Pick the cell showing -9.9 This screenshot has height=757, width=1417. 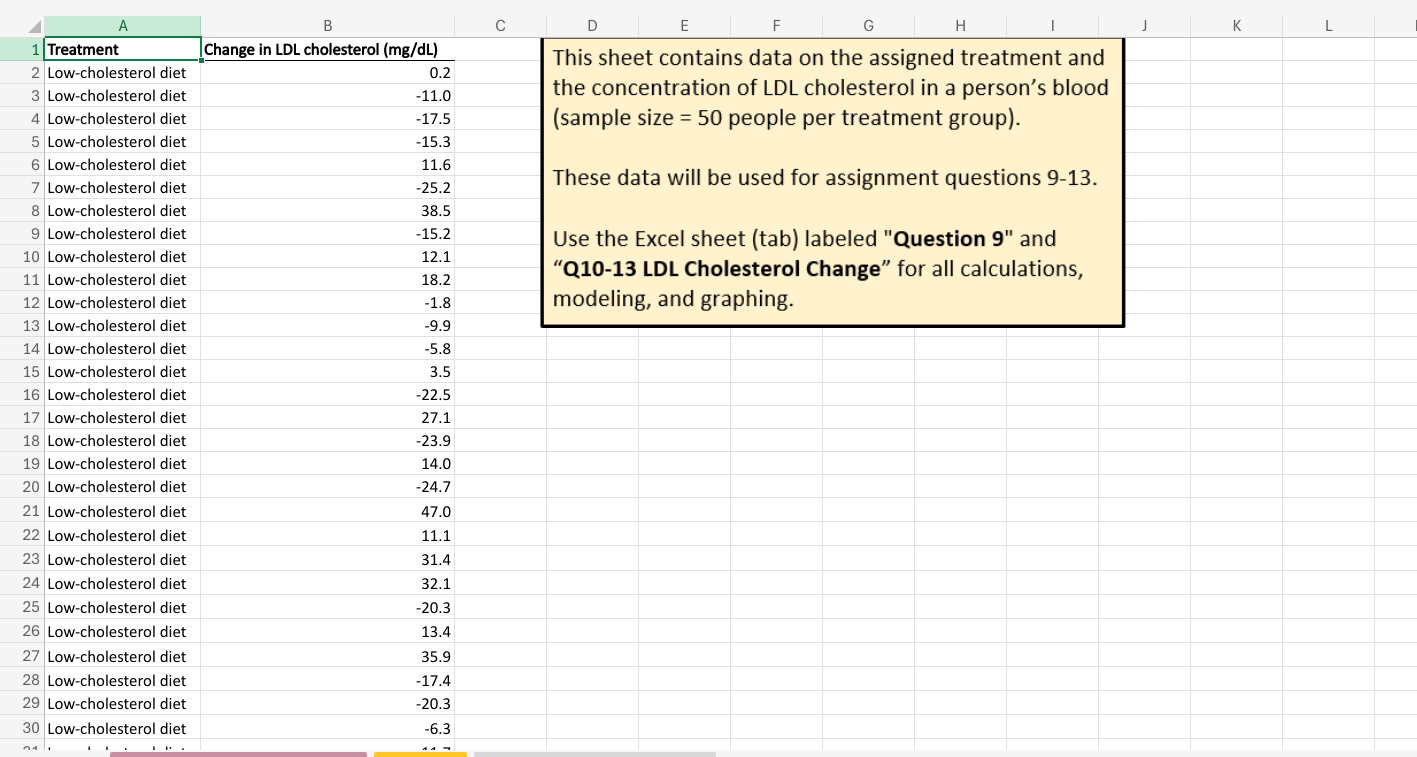[327, 326]
